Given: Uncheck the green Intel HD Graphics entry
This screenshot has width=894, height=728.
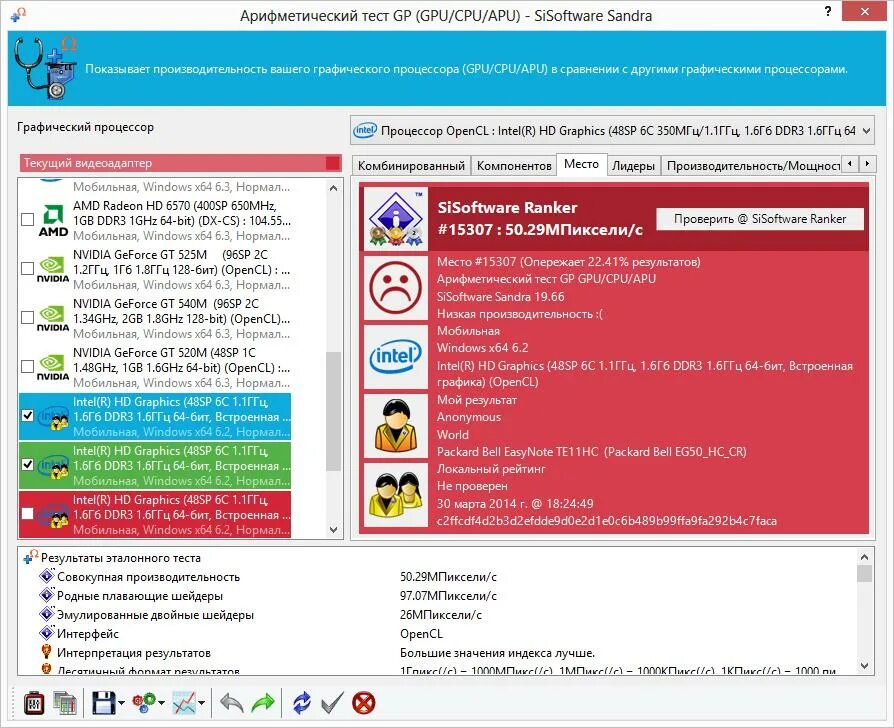Looking at the screenshot, I should [x=27, y=465].
